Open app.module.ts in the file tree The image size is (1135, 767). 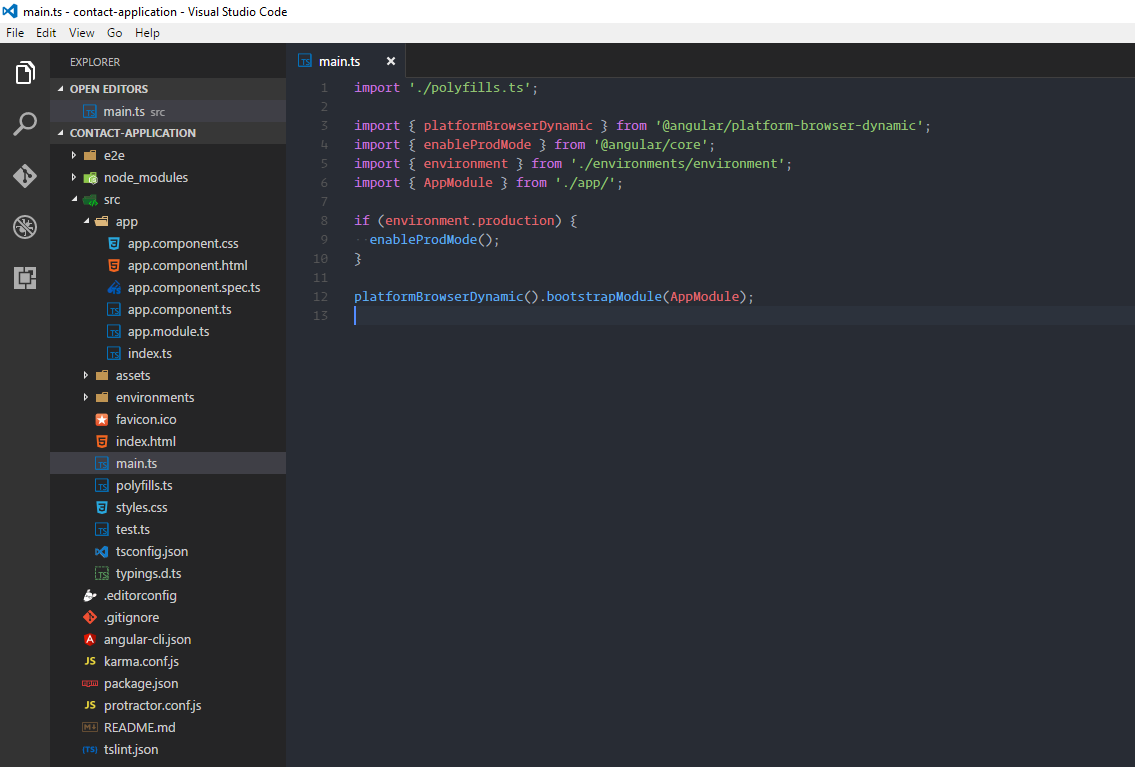[x=168, y=331]
